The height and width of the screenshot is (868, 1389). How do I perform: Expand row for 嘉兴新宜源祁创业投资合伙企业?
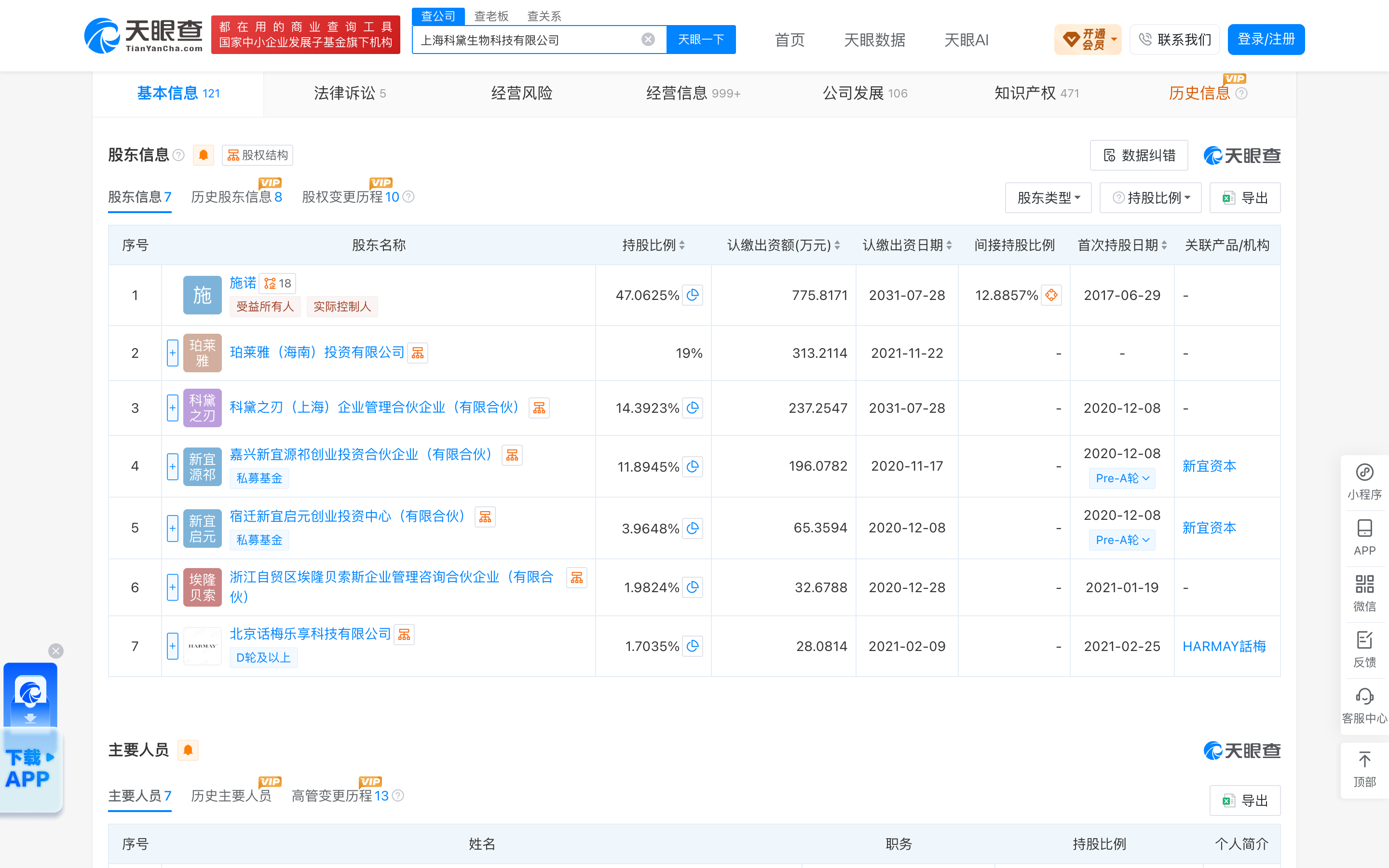pos(172,467)
